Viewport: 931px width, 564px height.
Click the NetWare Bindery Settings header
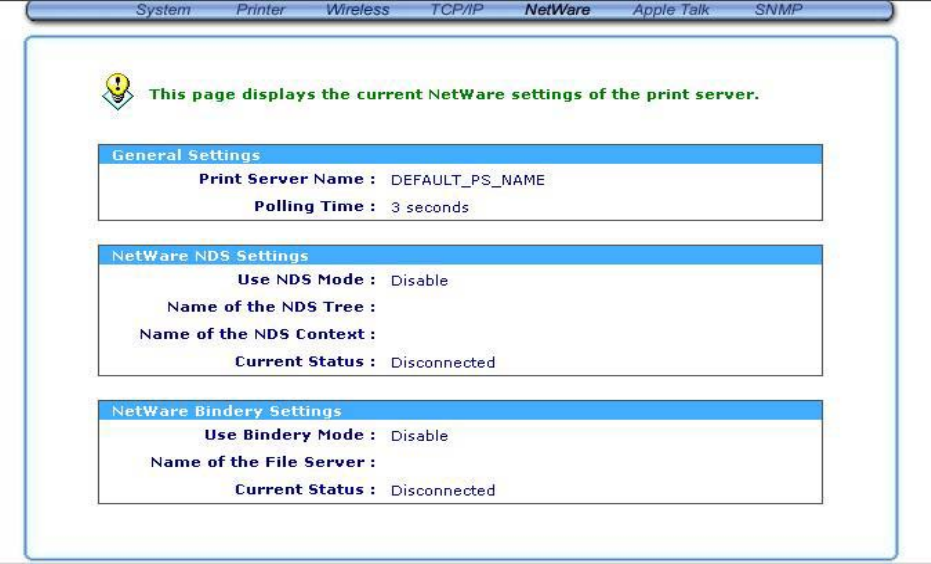tap(460, 411)
